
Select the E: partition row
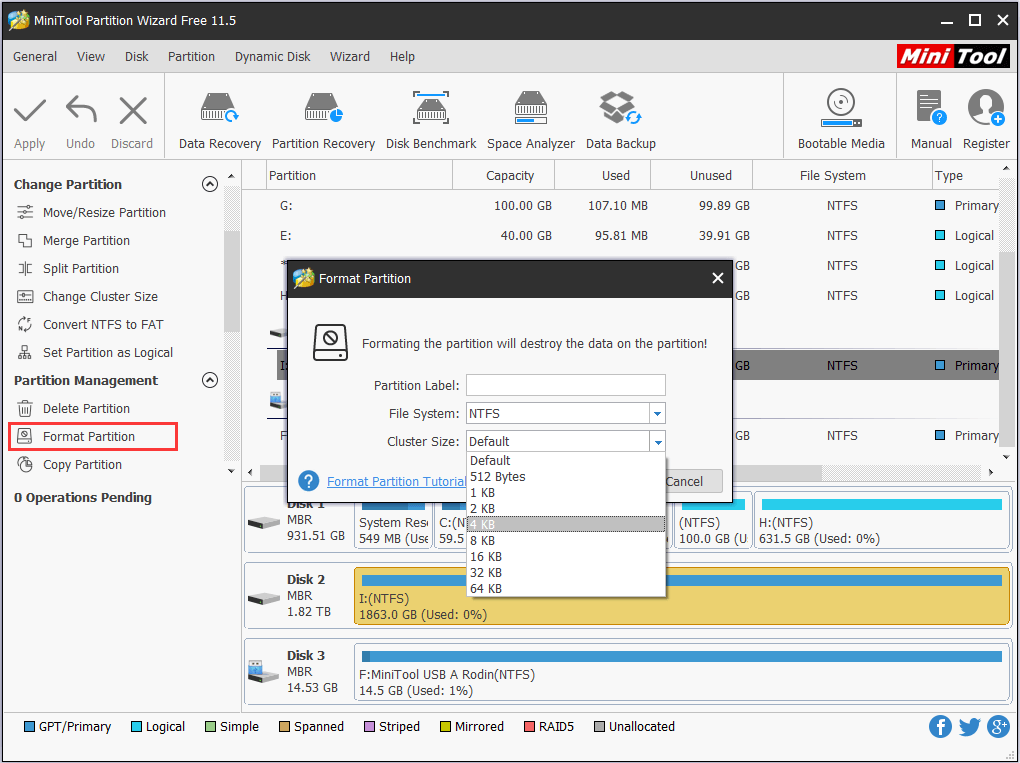click(621, 235)
